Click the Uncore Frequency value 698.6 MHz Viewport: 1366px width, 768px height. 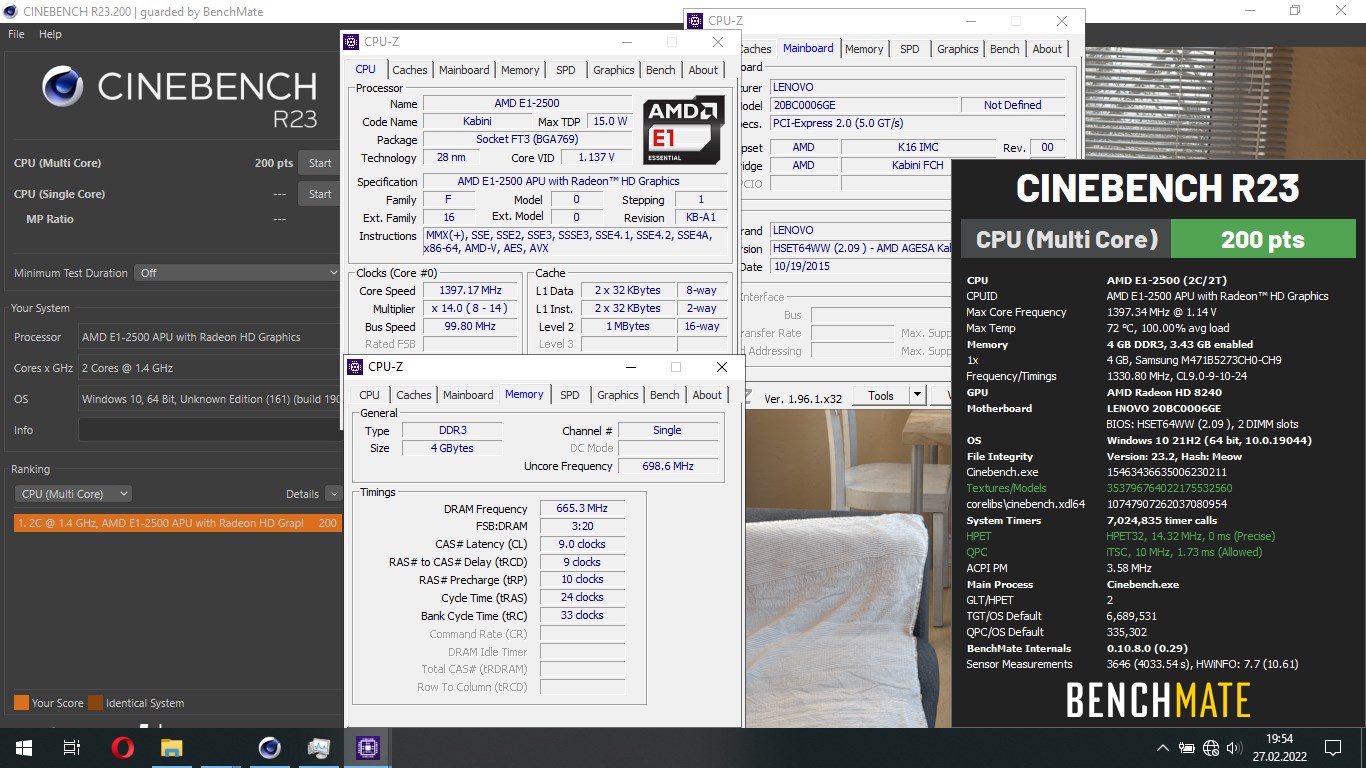tap(668, 466)
